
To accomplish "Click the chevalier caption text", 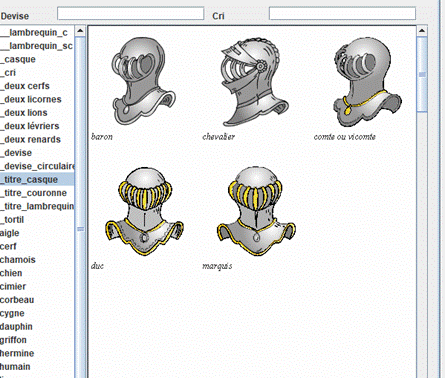I will click(219, 137).
